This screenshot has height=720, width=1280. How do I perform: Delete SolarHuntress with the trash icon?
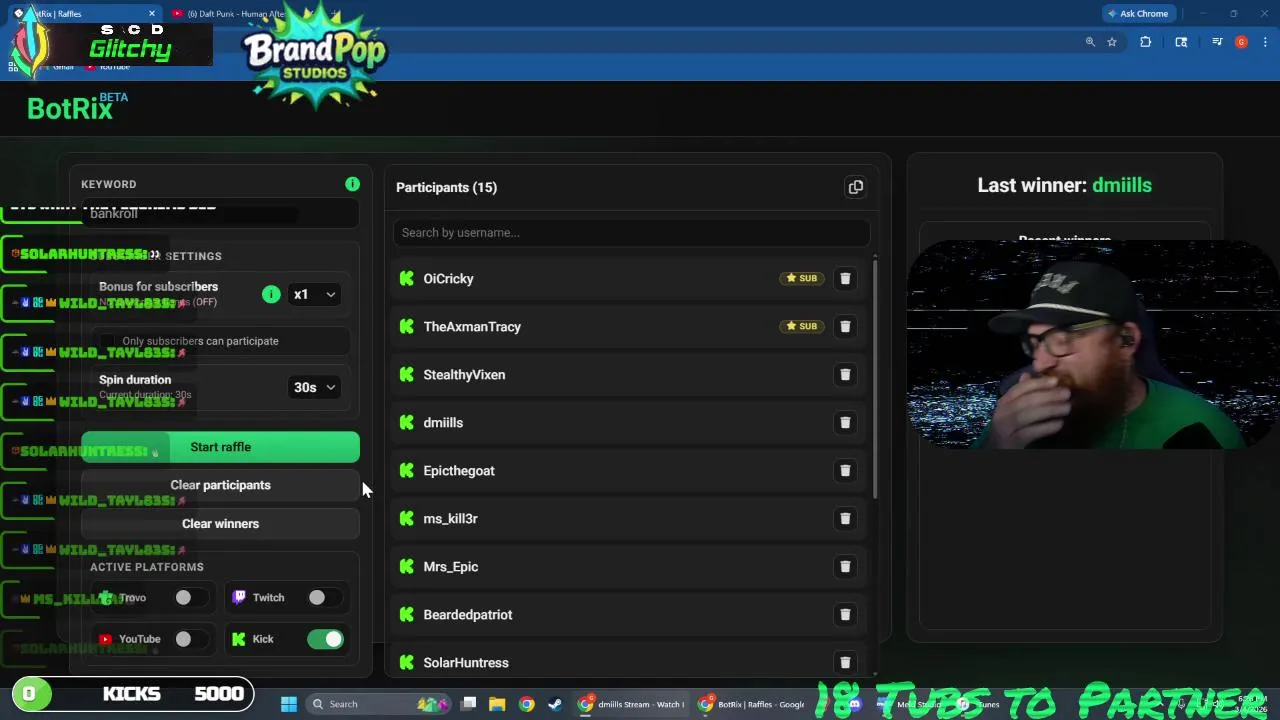(845, 663)
